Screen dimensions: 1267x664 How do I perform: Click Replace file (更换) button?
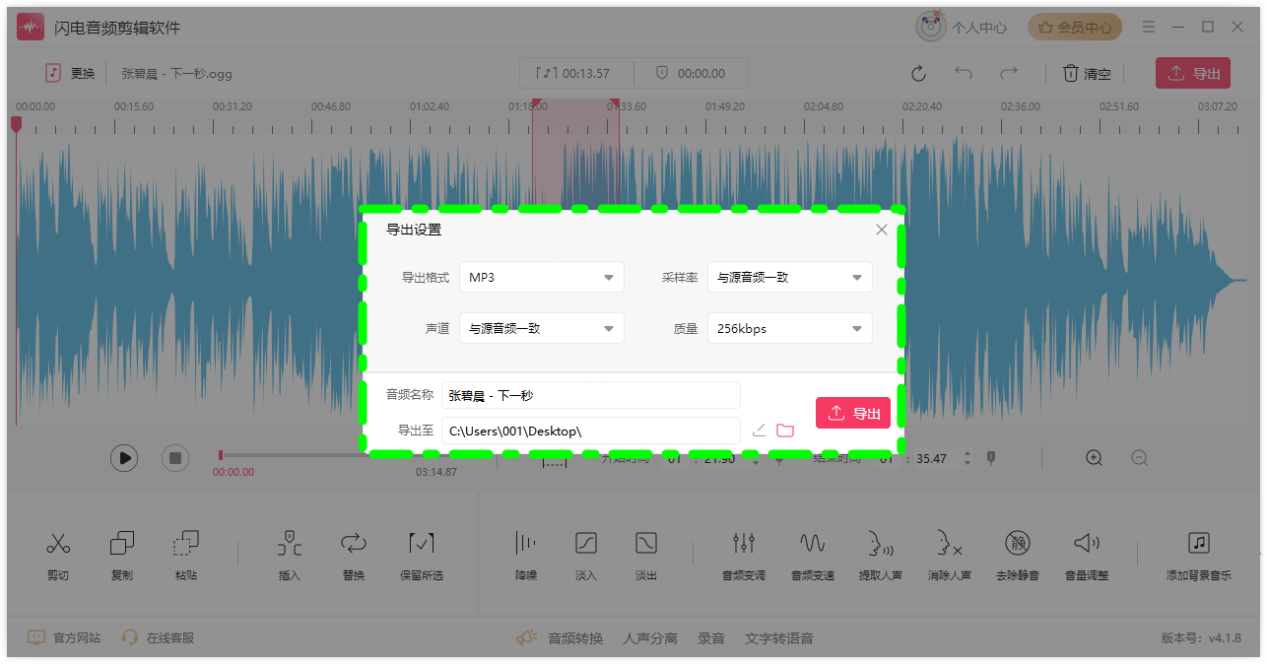coord(70,73)
